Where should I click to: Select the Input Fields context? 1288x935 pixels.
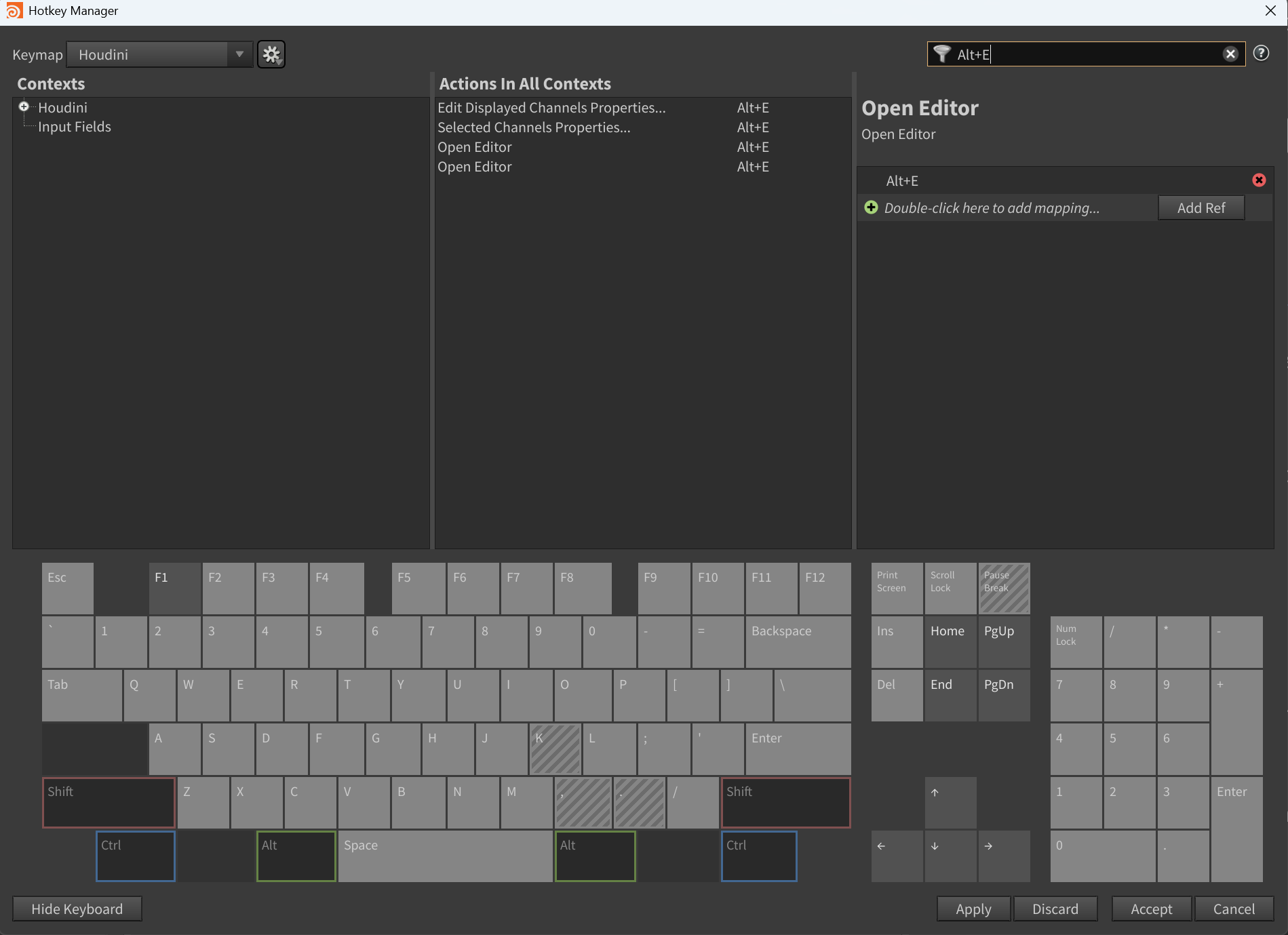[x=75, y=127]
